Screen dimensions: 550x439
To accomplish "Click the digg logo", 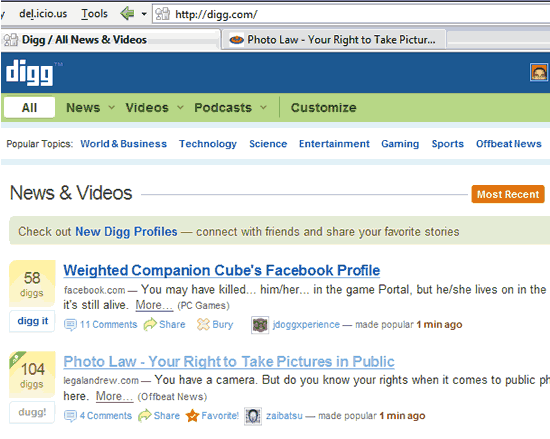I will tap(30, 73).
